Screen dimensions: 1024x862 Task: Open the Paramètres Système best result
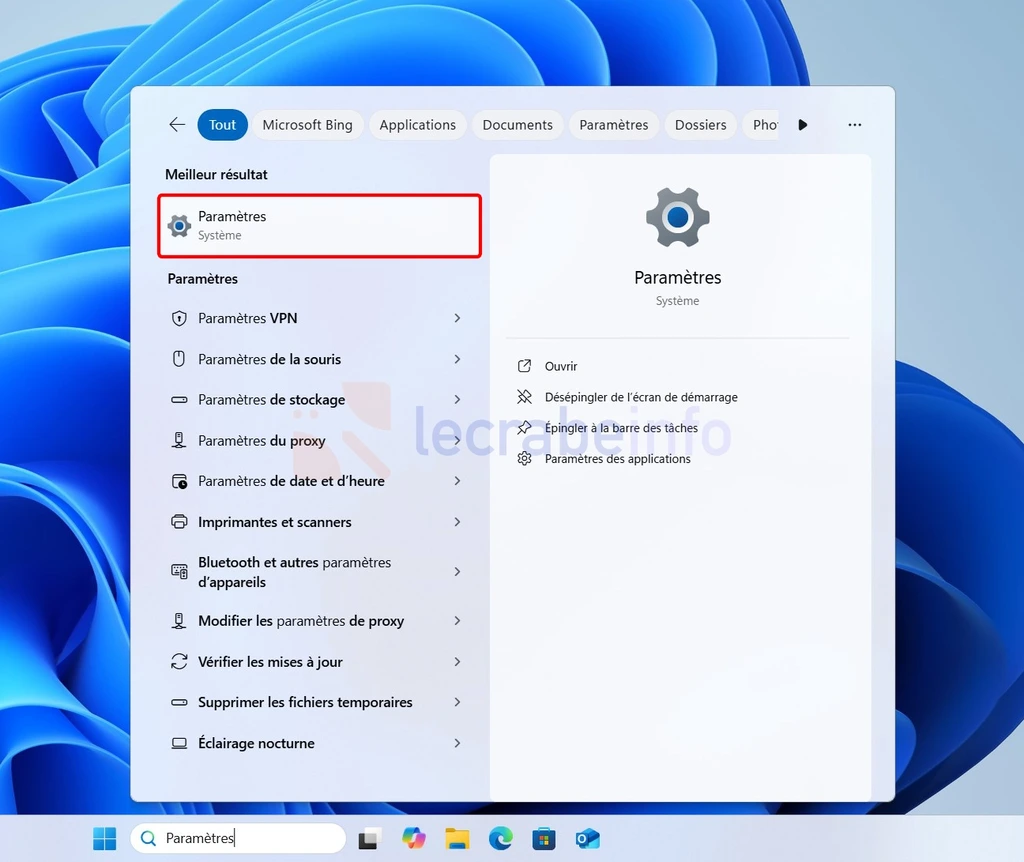[319, 225]
